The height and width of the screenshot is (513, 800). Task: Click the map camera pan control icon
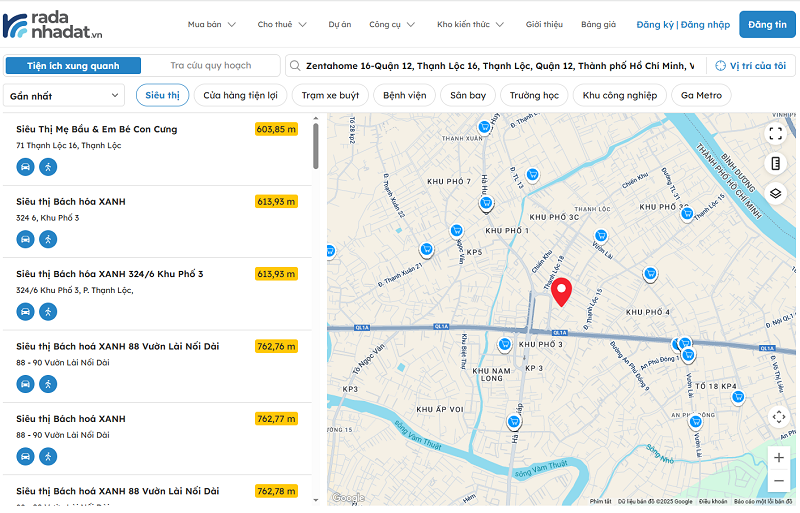pyautogui.click(x=778, y=417)
